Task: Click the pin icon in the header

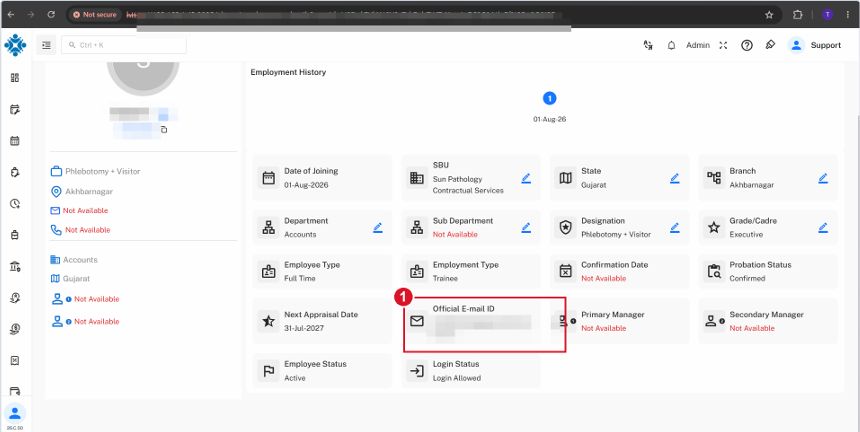Action: point(770,45)
